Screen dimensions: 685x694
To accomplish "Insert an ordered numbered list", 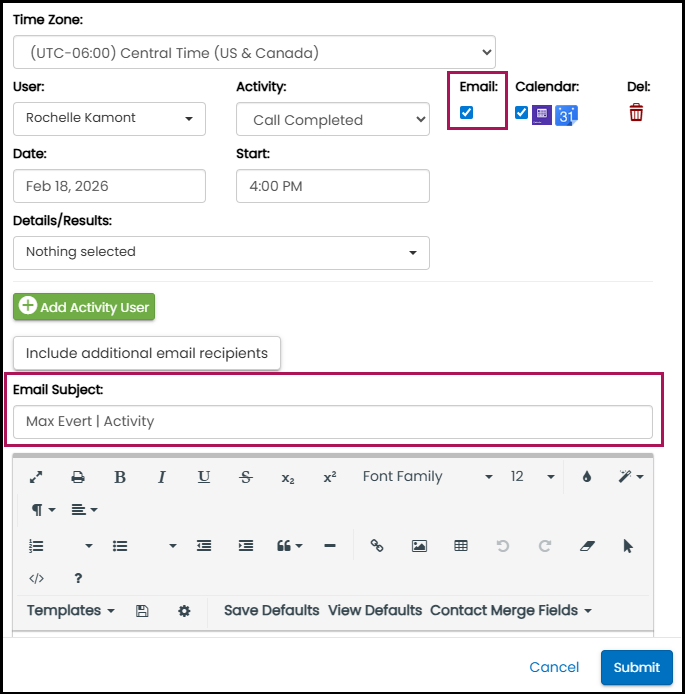I will (x=36, y=546).
